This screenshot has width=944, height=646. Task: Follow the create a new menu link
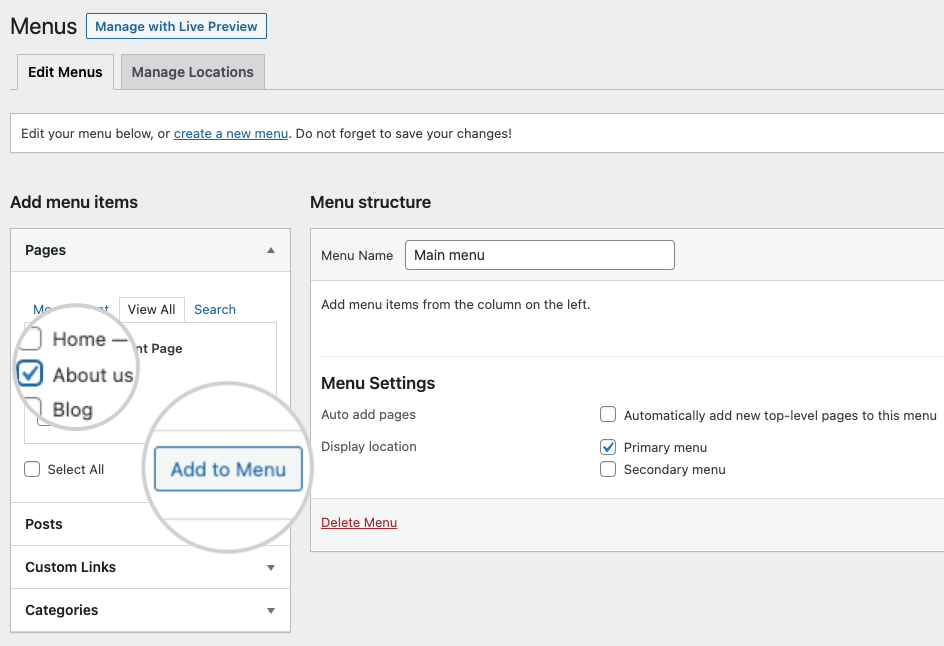(x=231, y=134)
